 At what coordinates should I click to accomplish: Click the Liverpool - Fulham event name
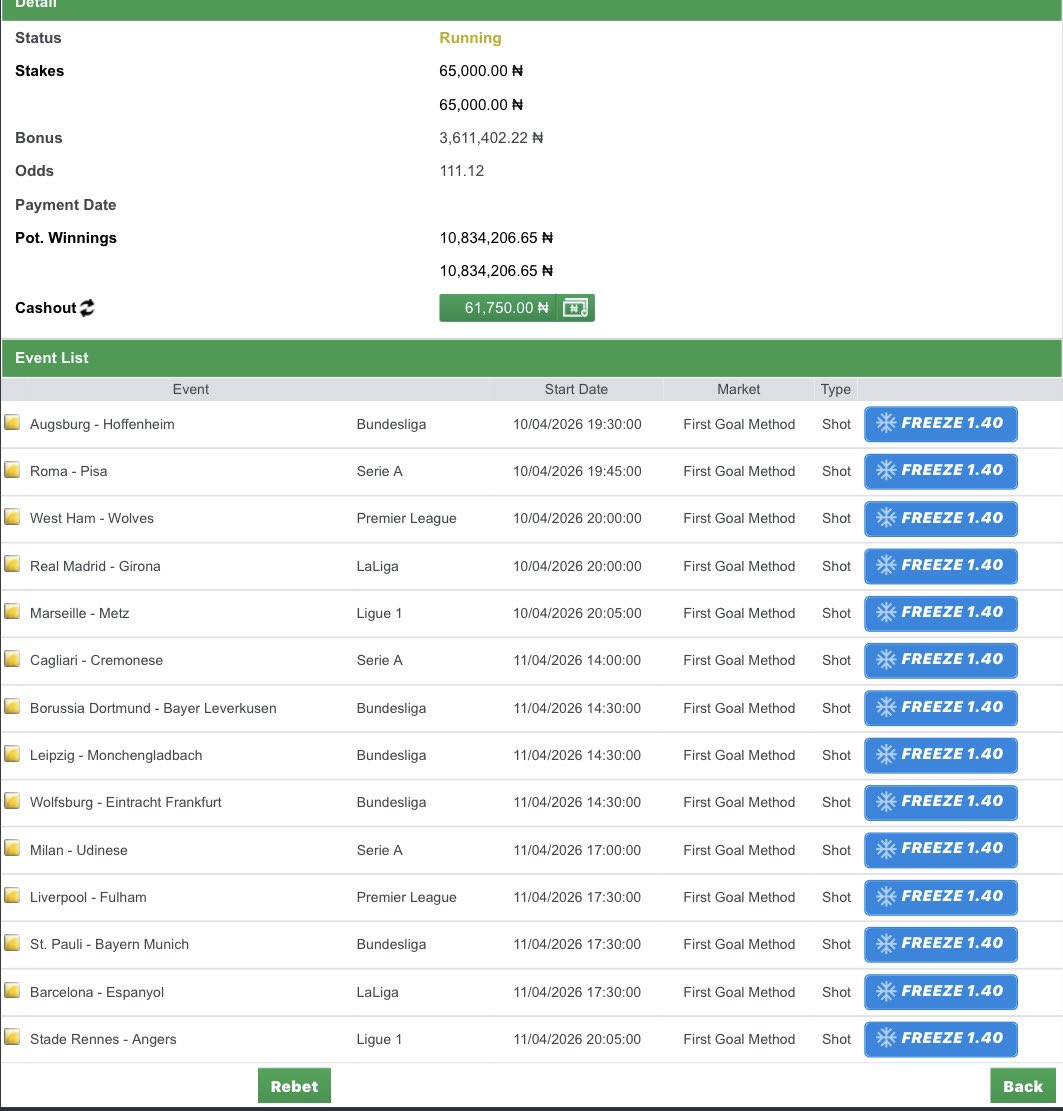click(88, 897)
